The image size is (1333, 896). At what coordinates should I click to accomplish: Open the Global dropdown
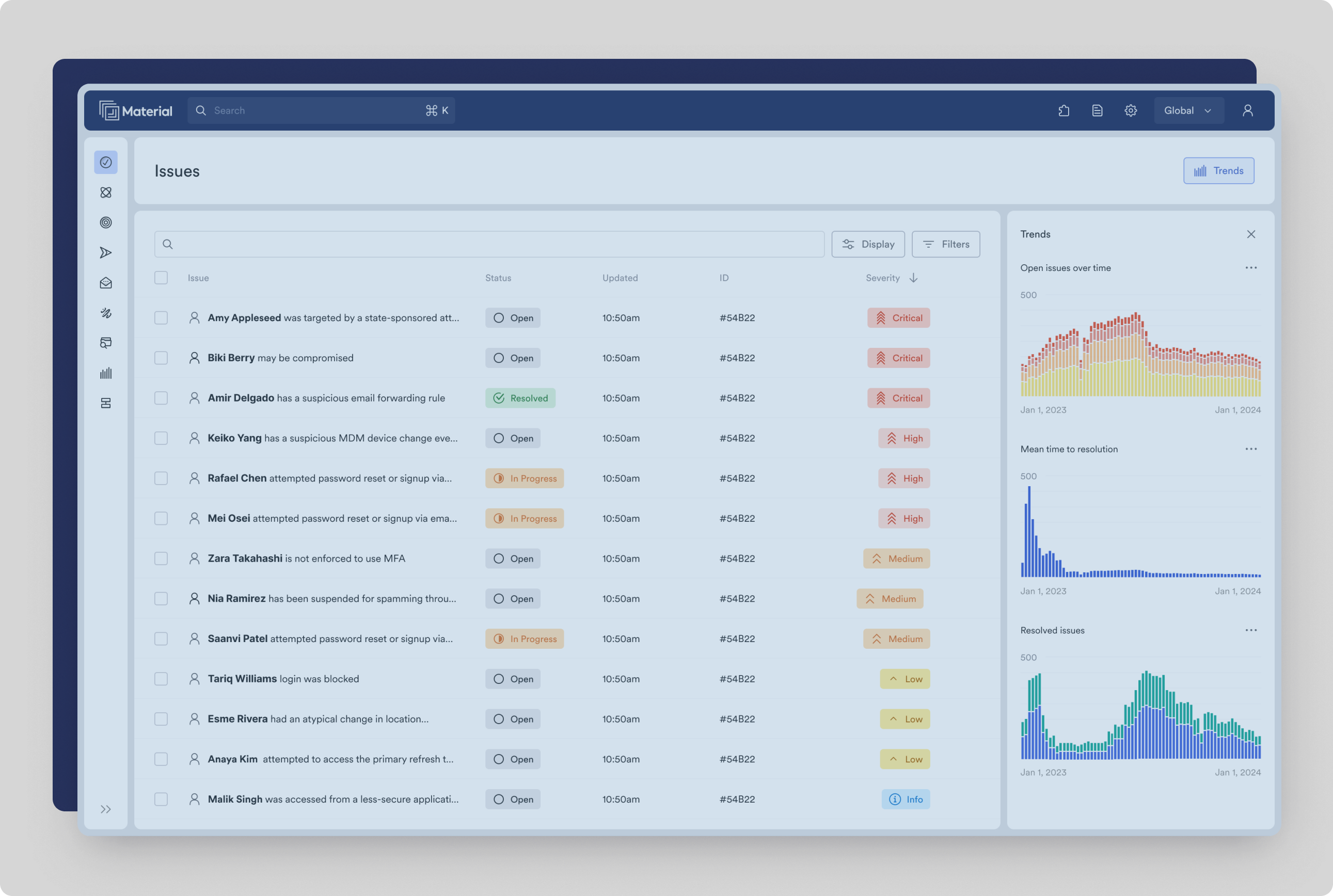click(1188, 110)
